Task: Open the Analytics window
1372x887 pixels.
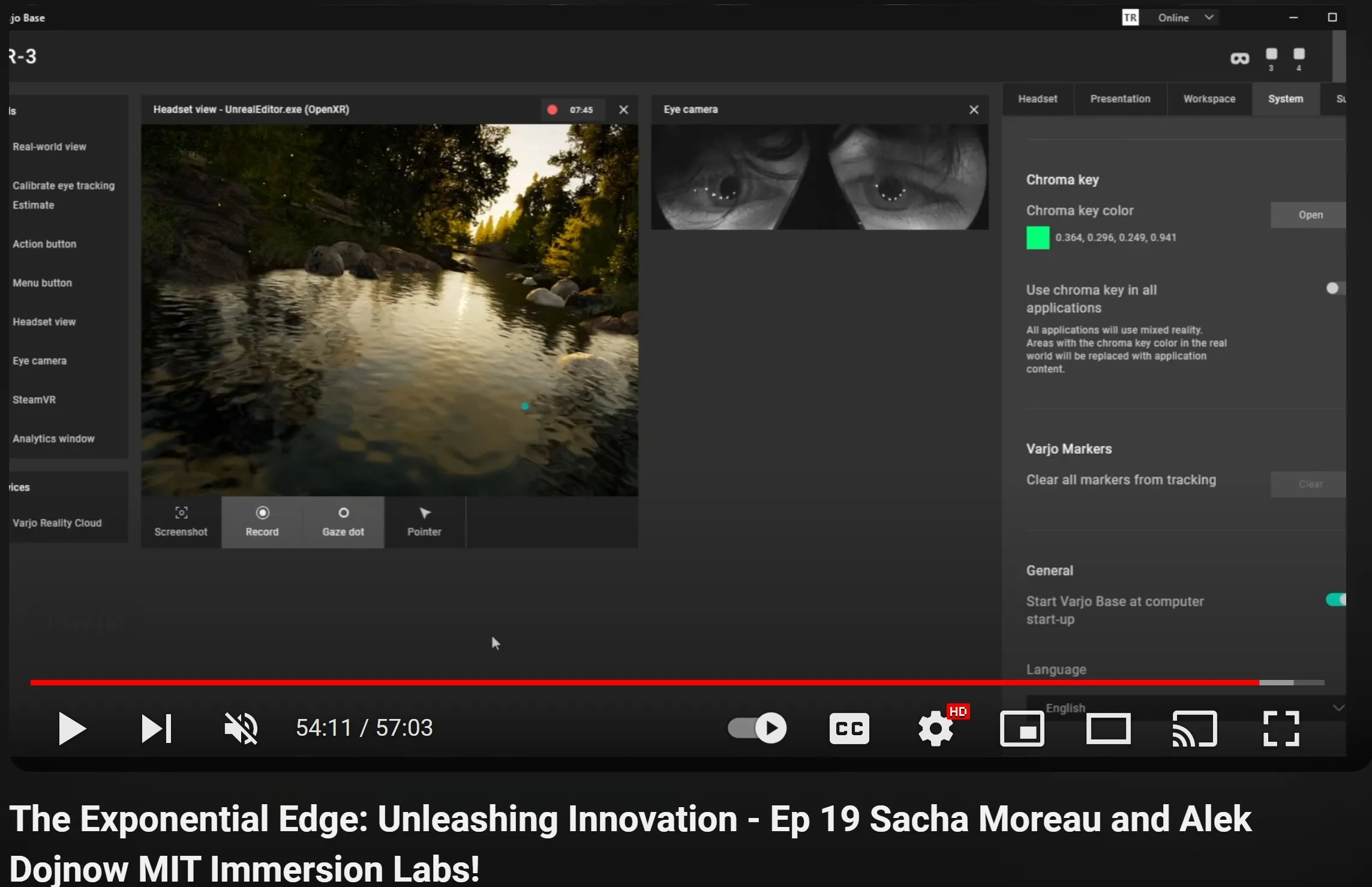Action: coord(53,439)
